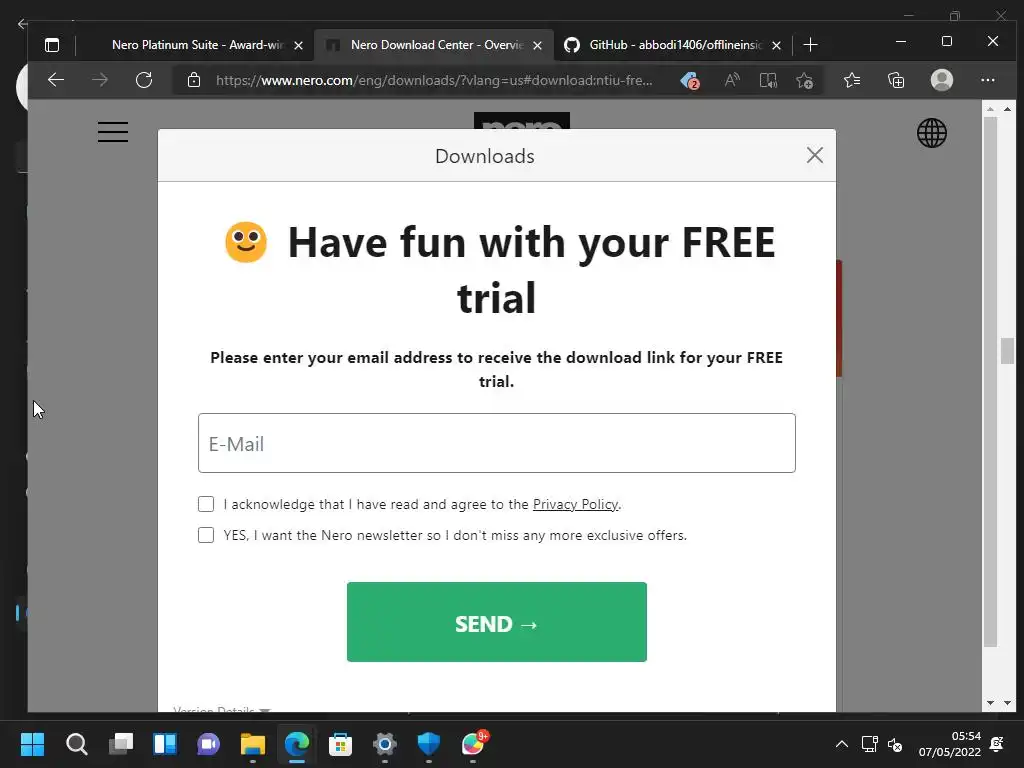Click the page vertical scrollbar thumb
Image resolution: width=1024 pixels, height=768 pixels.
[x=1007, y=351]
